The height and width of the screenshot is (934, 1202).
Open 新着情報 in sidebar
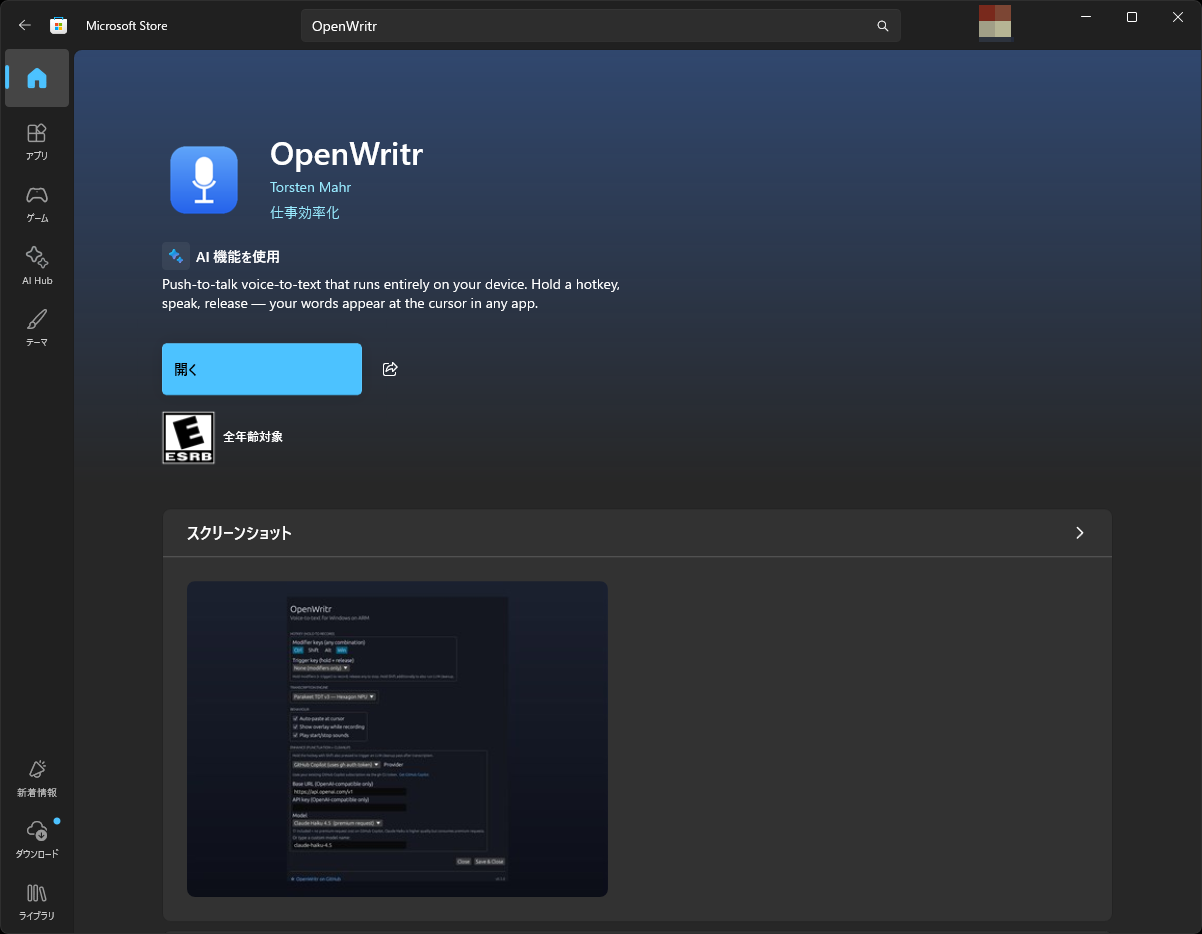click(37, 778)
